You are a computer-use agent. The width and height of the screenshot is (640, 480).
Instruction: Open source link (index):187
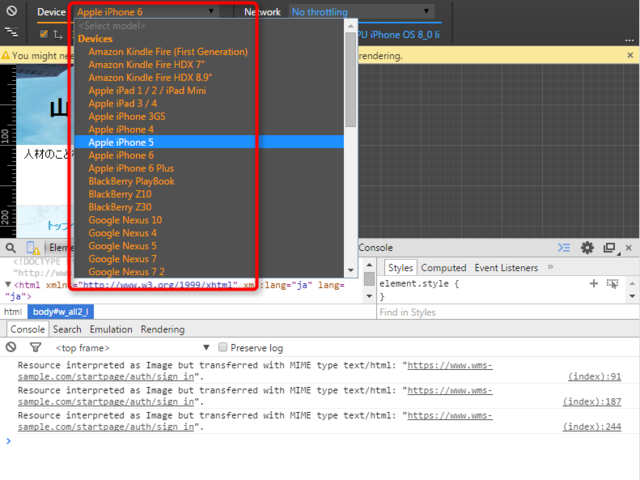592,402
